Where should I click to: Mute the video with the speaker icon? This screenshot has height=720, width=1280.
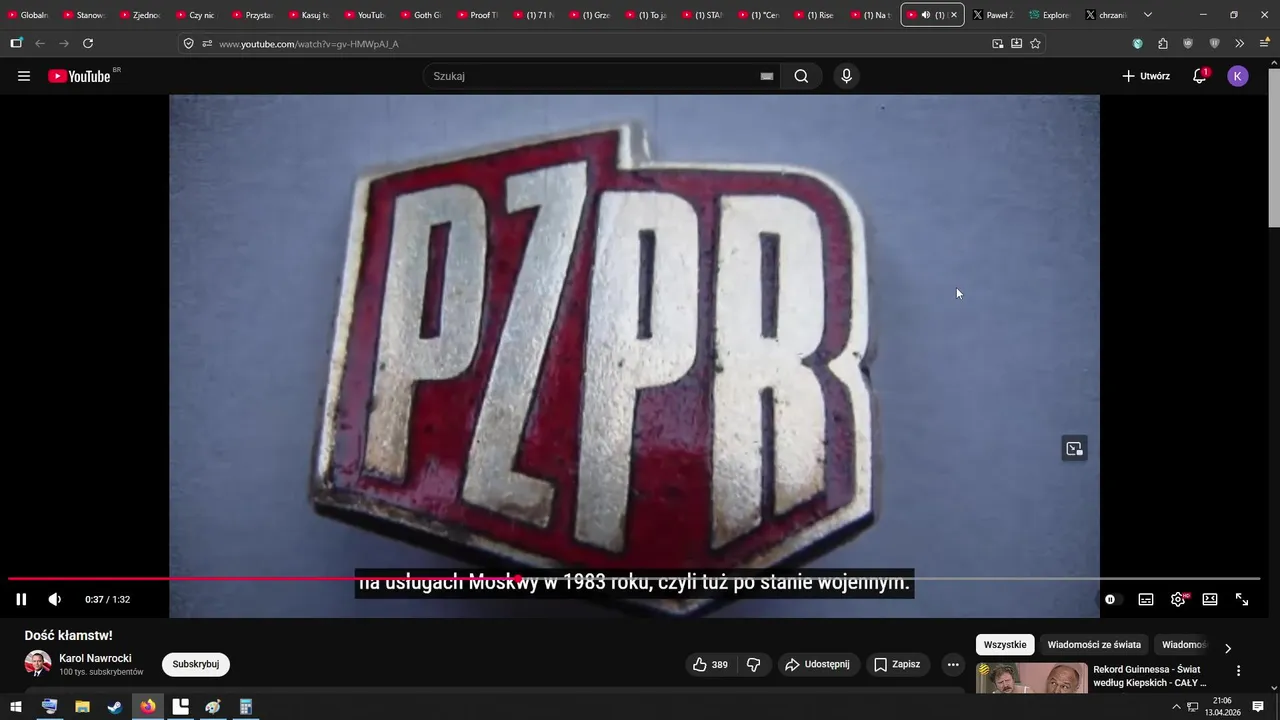(x=55, y=599)
